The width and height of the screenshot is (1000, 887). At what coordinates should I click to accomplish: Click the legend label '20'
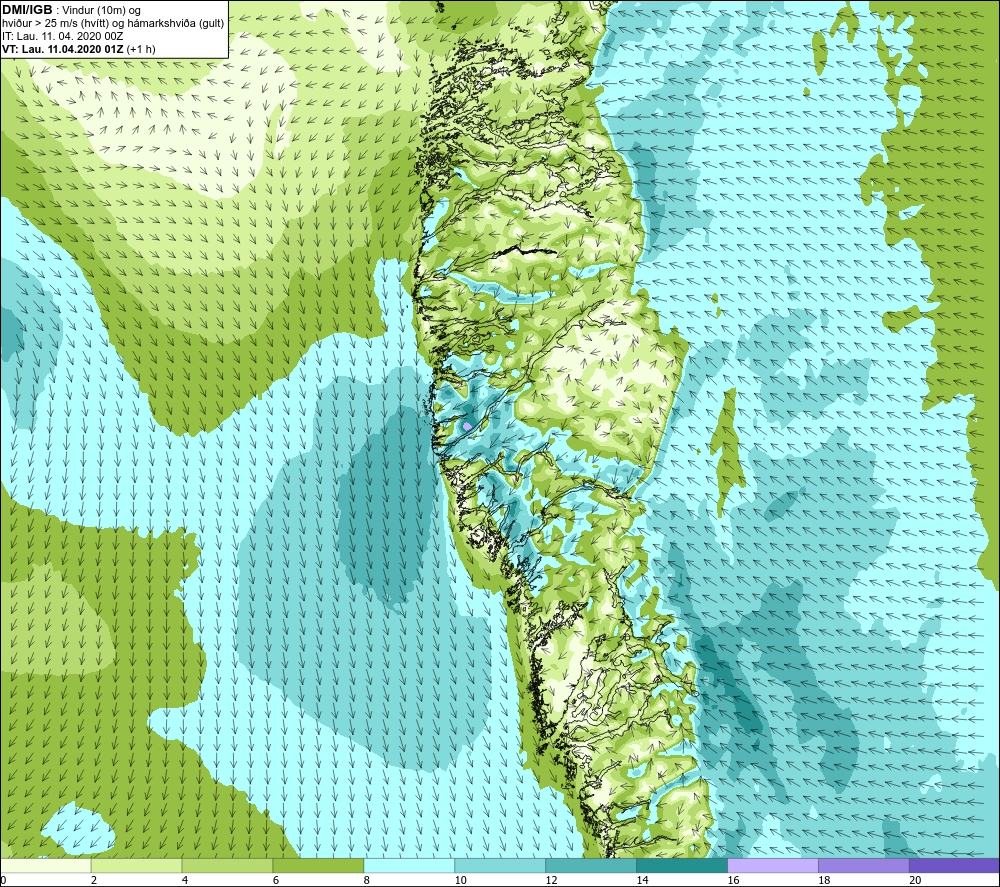[x=915, y=880]
